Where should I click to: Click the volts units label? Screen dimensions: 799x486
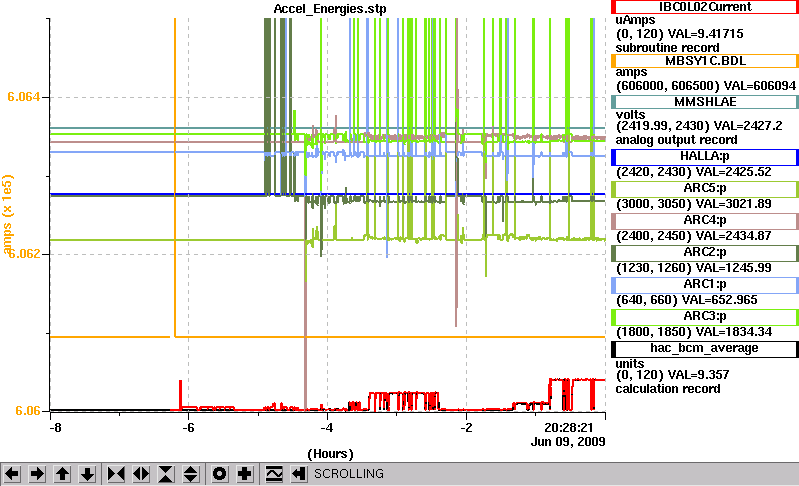click(630, 115)
